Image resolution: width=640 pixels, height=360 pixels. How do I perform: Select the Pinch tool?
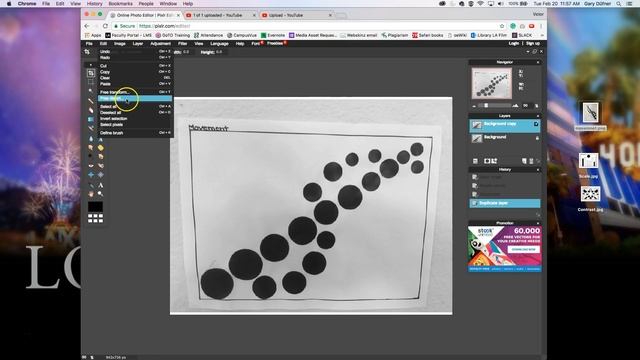[x=100, y=175]
